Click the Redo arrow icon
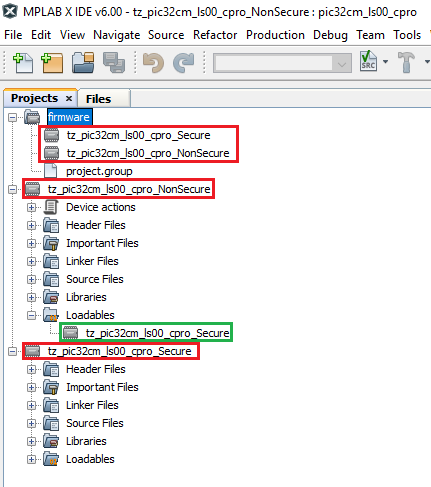 (x=183, y=63)
